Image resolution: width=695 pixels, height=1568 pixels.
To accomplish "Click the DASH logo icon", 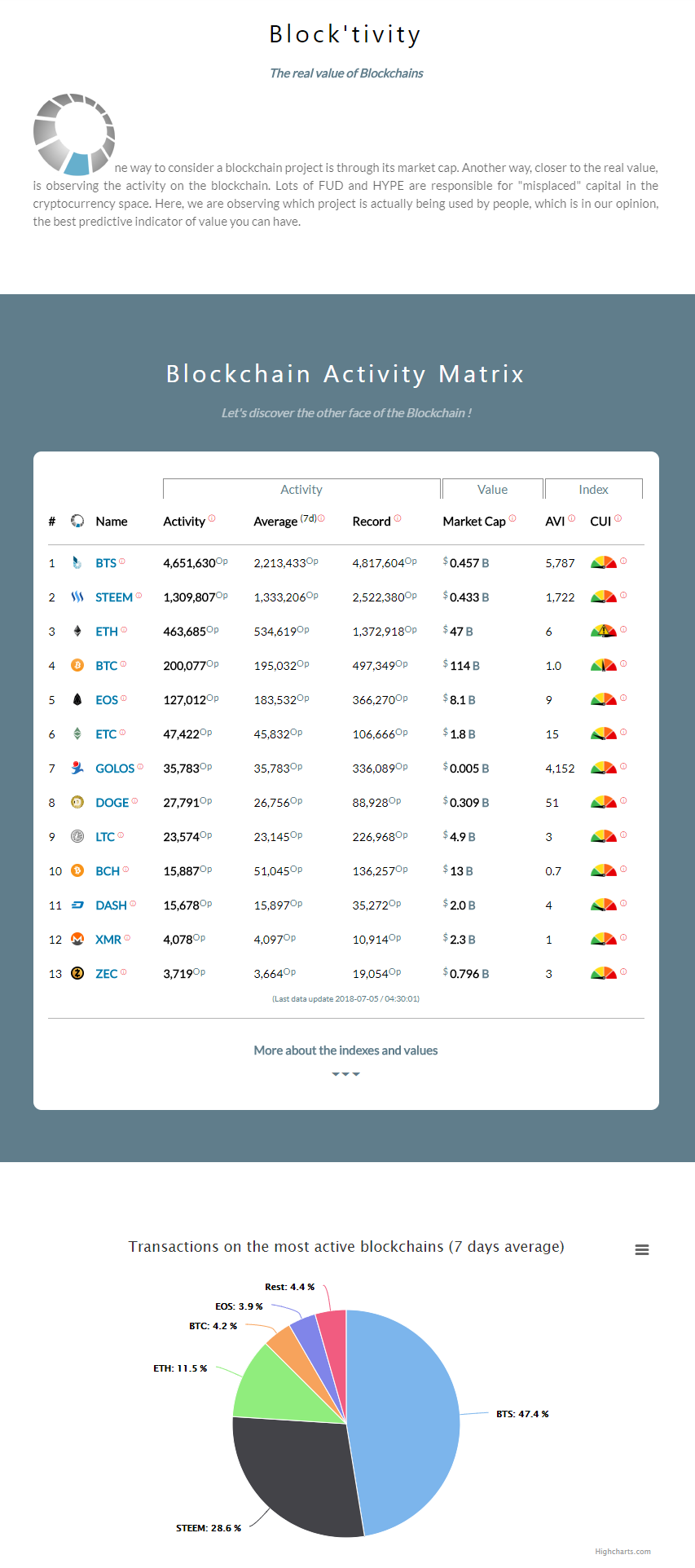I will 77,905.
